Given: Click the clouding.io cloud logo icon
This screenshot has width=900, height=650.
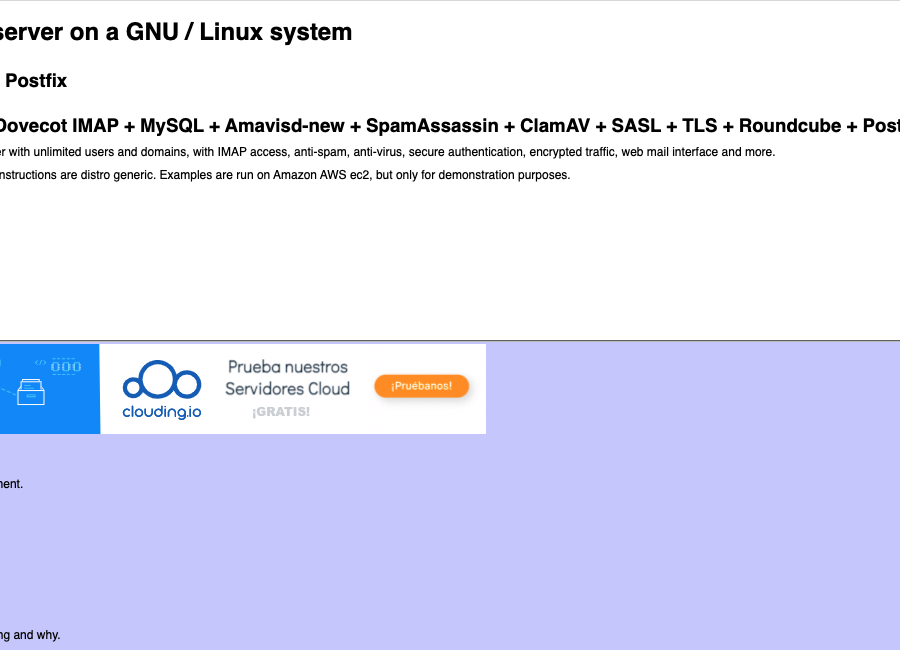Looking at the screenshot, I should [x=161, y=382].
